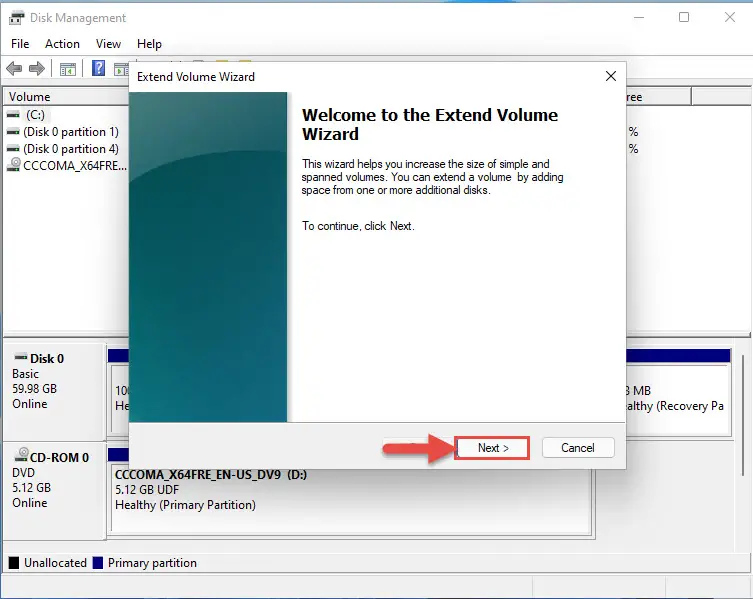Click the Disk 0 label in lower pane
The width and height of the screenshot is (753, 599).
(x=47, y=359)
